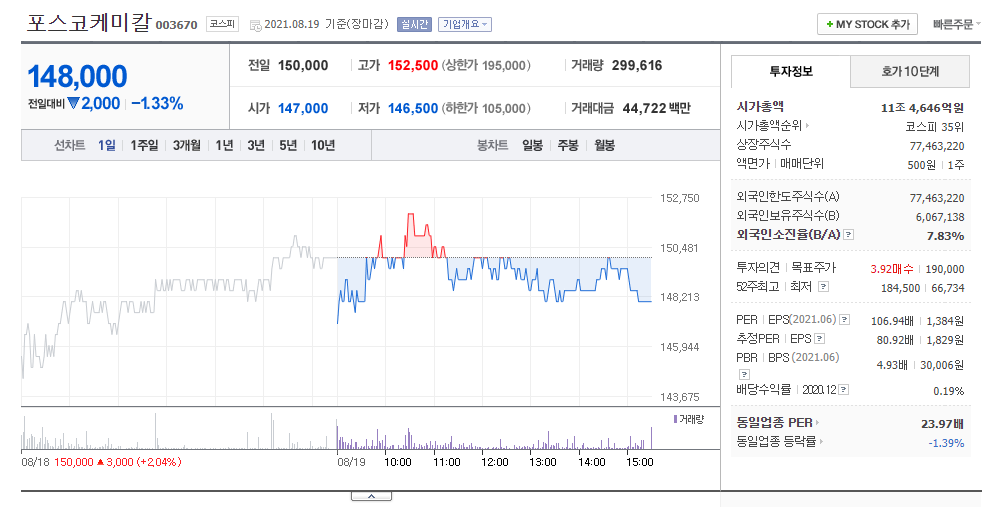This screenshot has height=507, width=1003.
Task: Click the 시가 value 147,000
Action: click(x=303, y=108)
